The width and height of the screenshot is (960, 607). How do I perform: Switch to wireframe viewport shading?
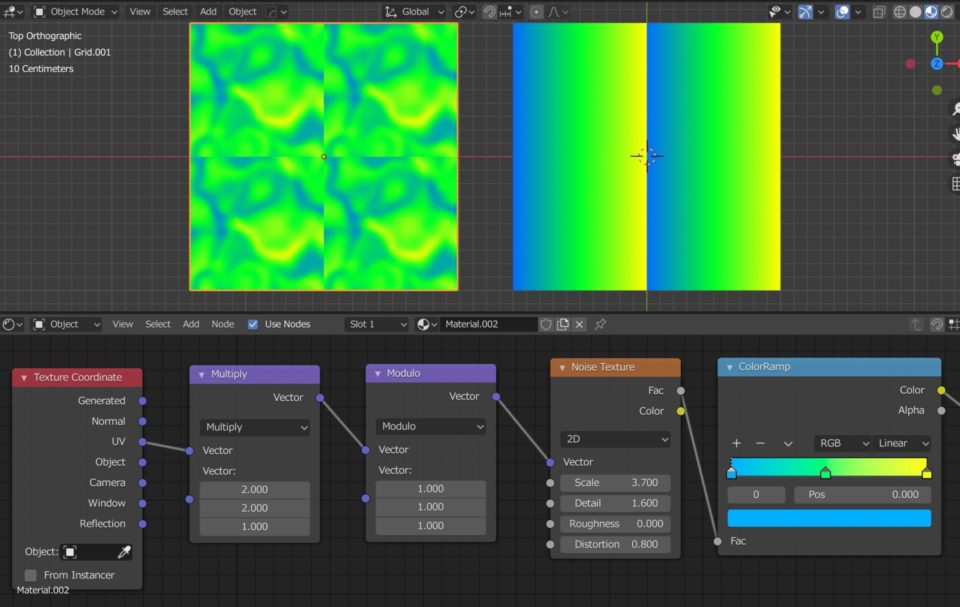click(x=899, y=11)
